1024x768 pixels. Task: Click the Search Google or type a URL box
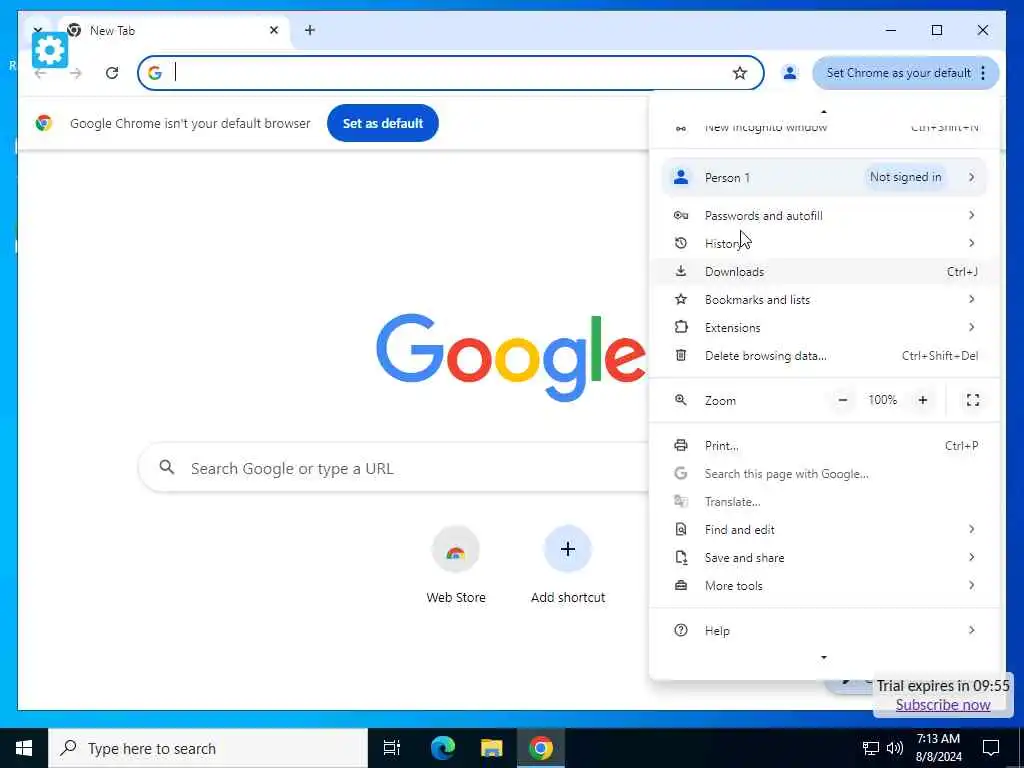pyautogui.click(x=394, y=468)
